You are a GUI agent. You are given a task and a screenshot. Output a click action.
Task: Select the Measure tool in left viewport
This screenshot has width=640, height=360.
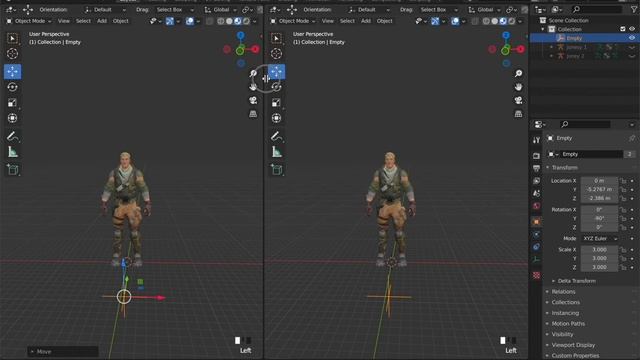[13, 152]
